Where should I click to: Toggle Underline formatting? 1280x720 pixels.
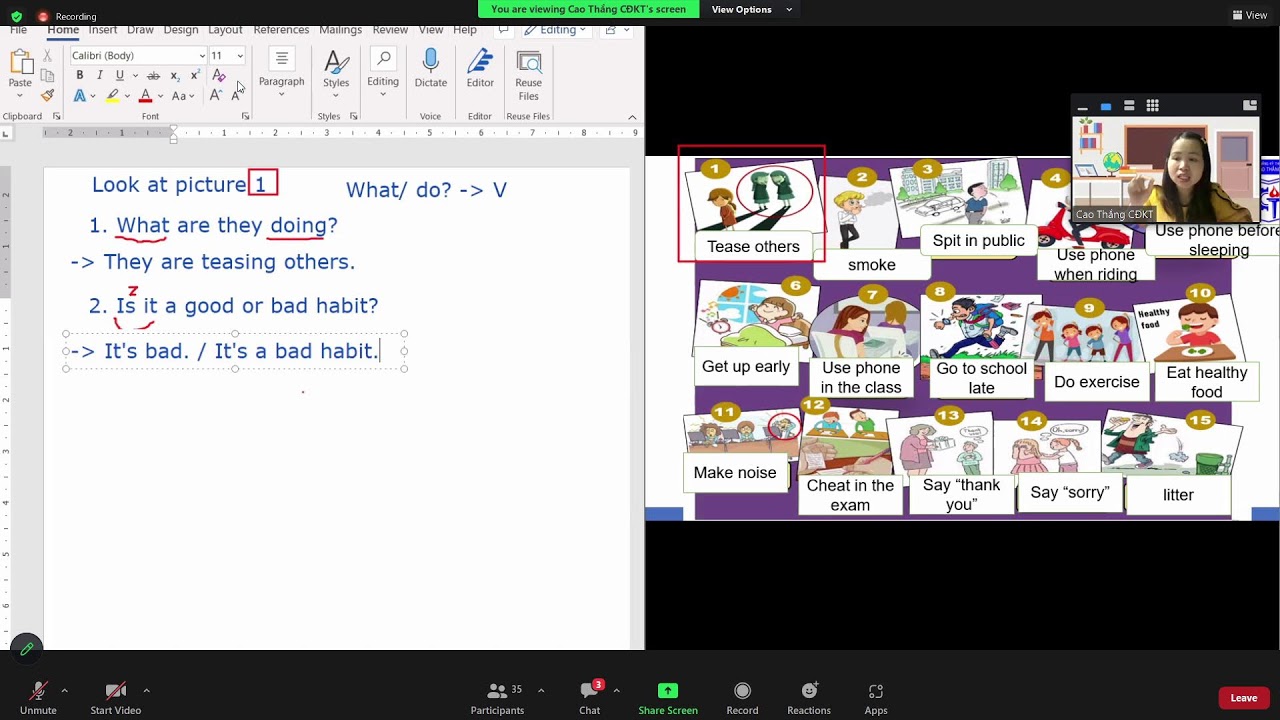point(120,76)
